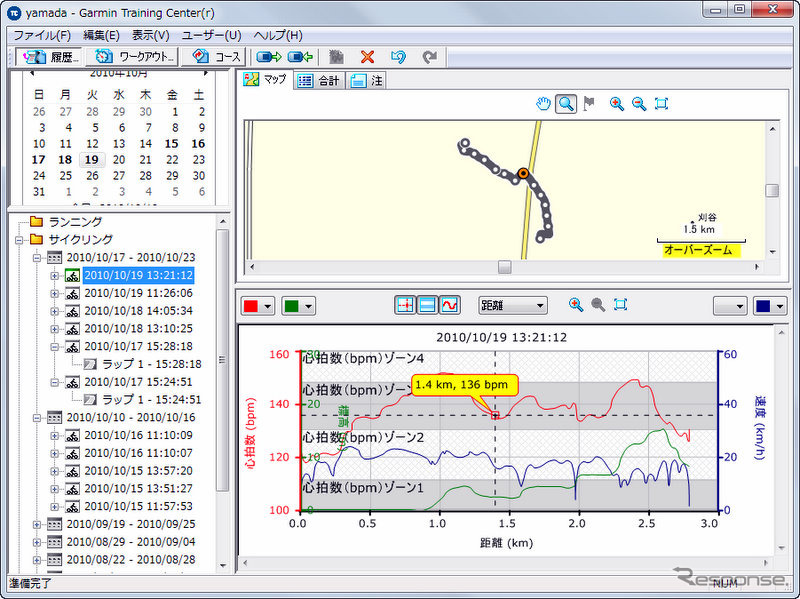Click the grayed-out icon left of the delete X
Screen dimensions: 800x599
(336, 57)
